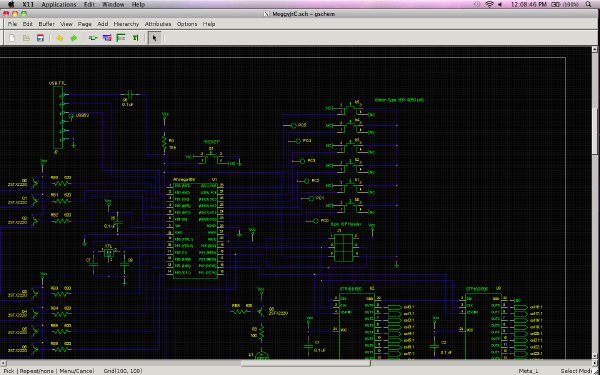Screen dimensions: 600x375
Task: Select the Add Bus tool icon
Action: [121, 38]
